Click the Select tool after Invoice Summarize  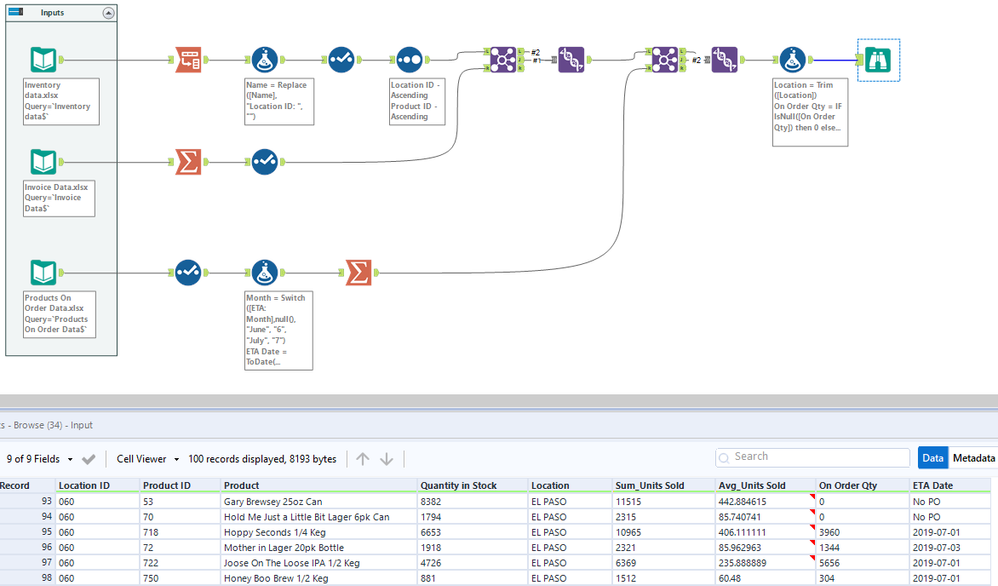265,162
